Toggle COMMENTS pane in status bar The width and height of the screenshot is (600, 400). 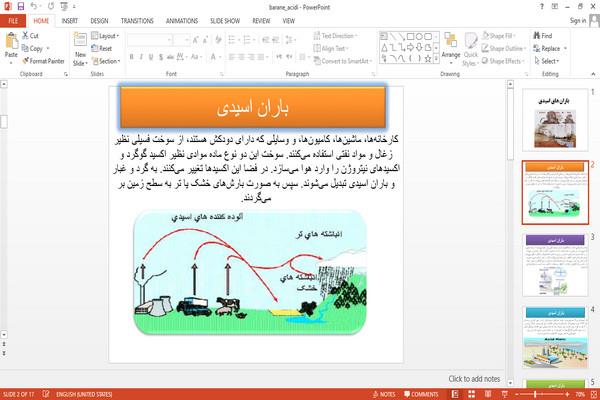point(421,394)
